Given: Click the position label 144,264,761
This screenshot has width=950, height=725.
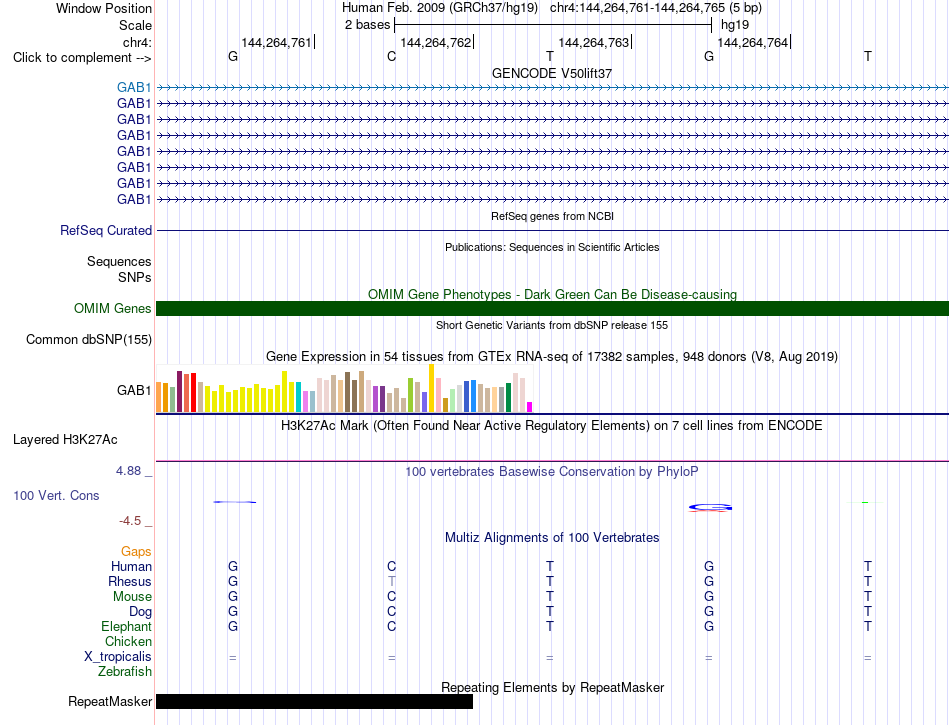Looking at the screenshot, I should 276,42.
